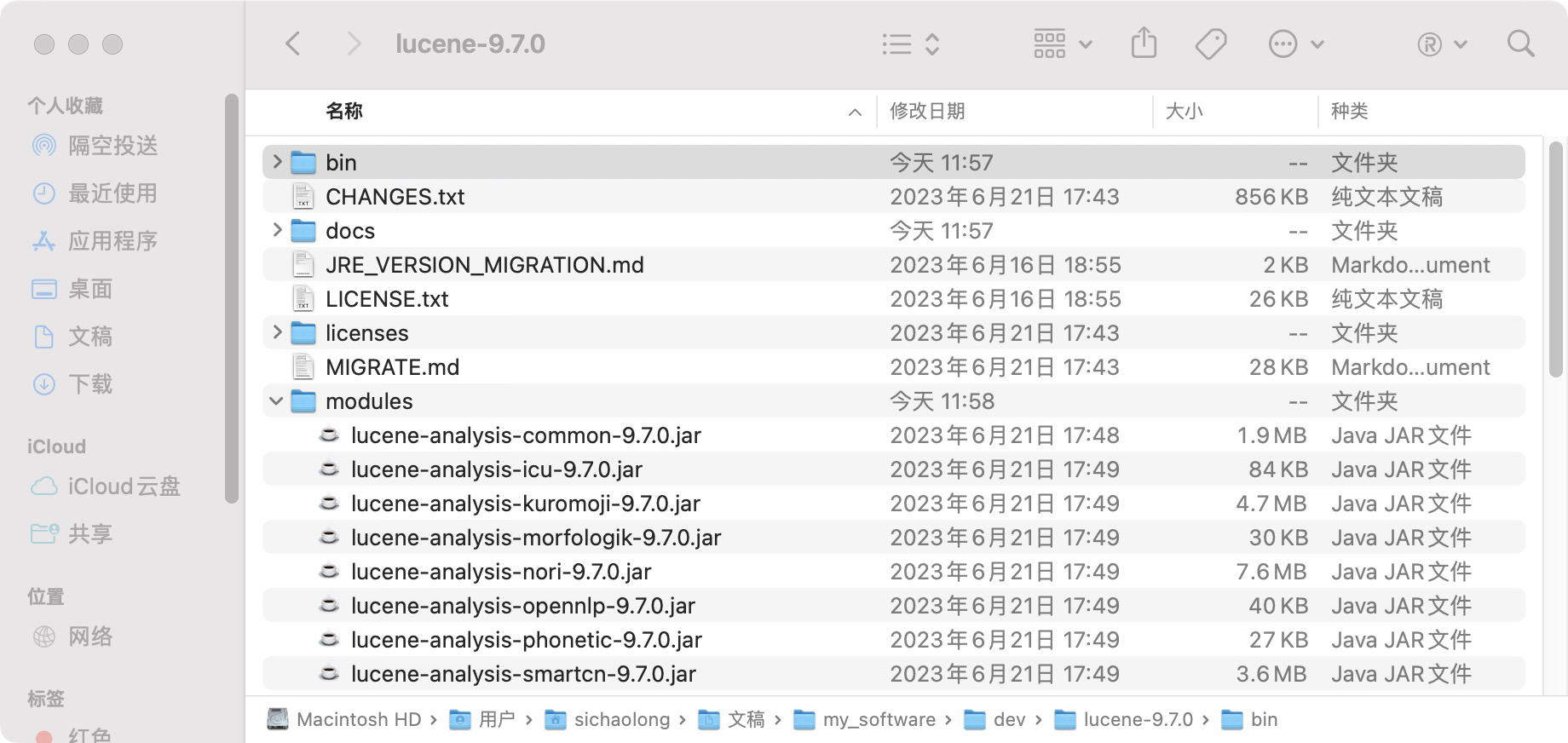Open Documents (文稿) in sidebar
Viewport: 1568px width, 743px height.
(x=72, y=337)
